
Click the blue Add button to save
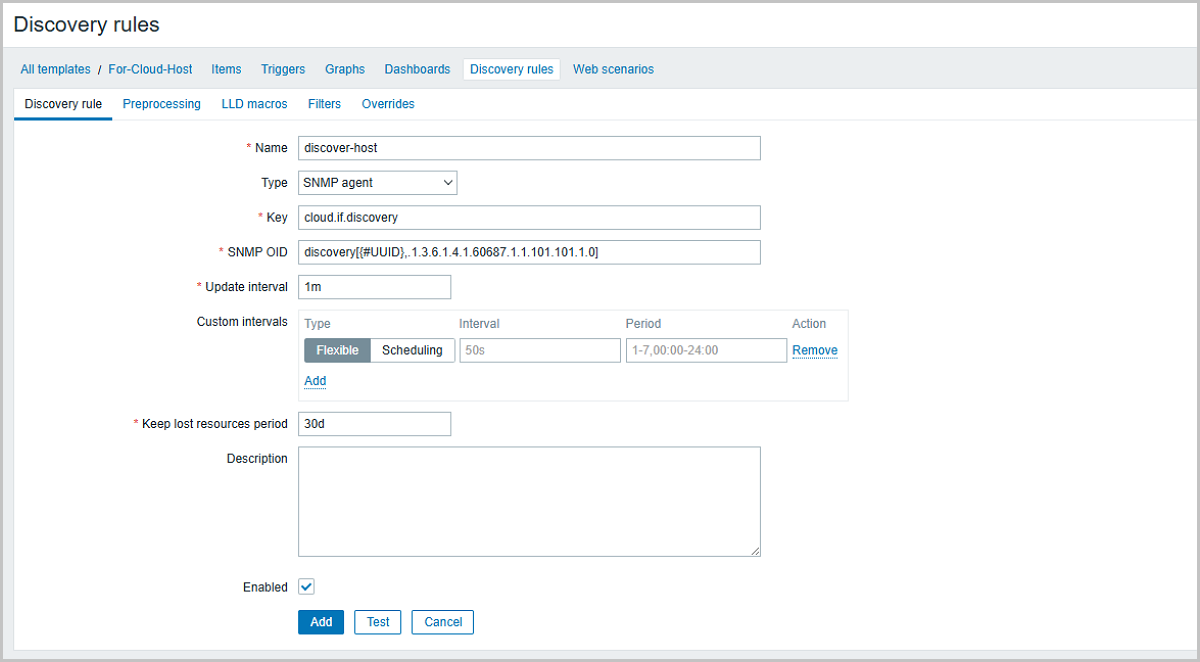point(320,621)
